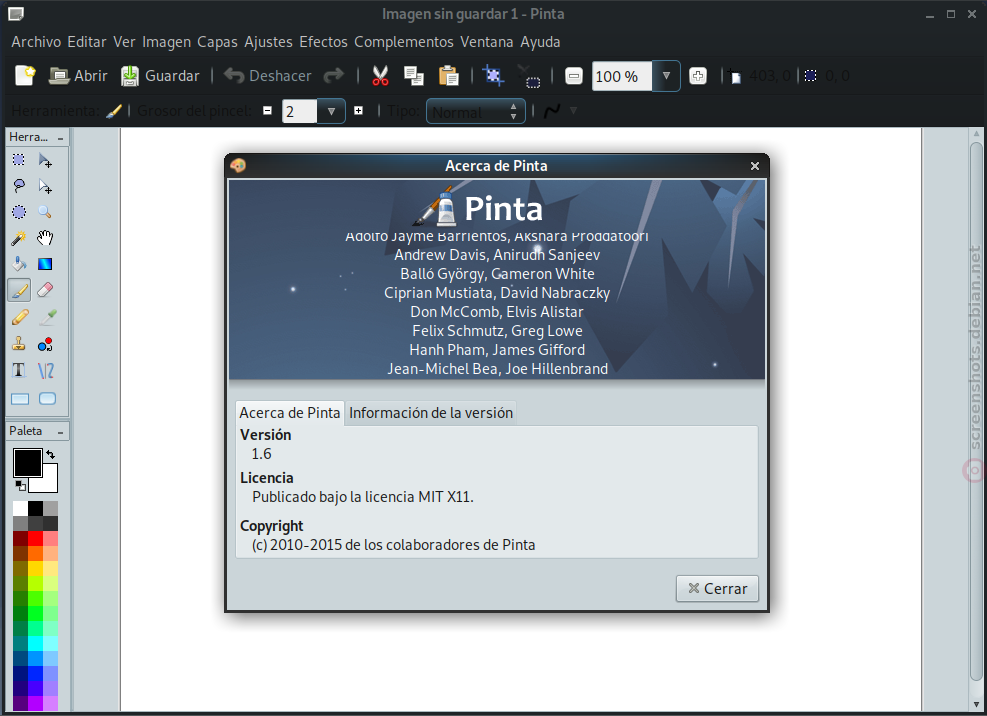This screenshot has height=716, width=987.
Task: Swap primary and secondary colors
Action: [50, 454]
